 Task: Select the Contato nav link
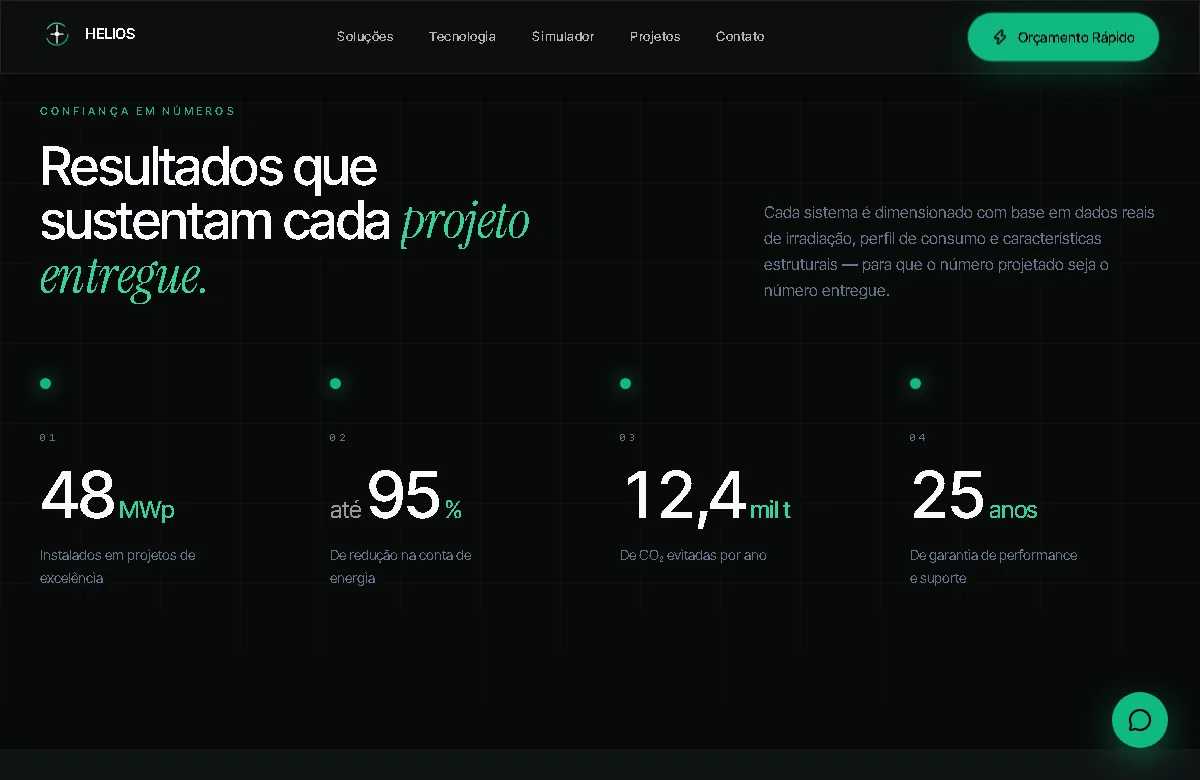[x=740, y=36]
